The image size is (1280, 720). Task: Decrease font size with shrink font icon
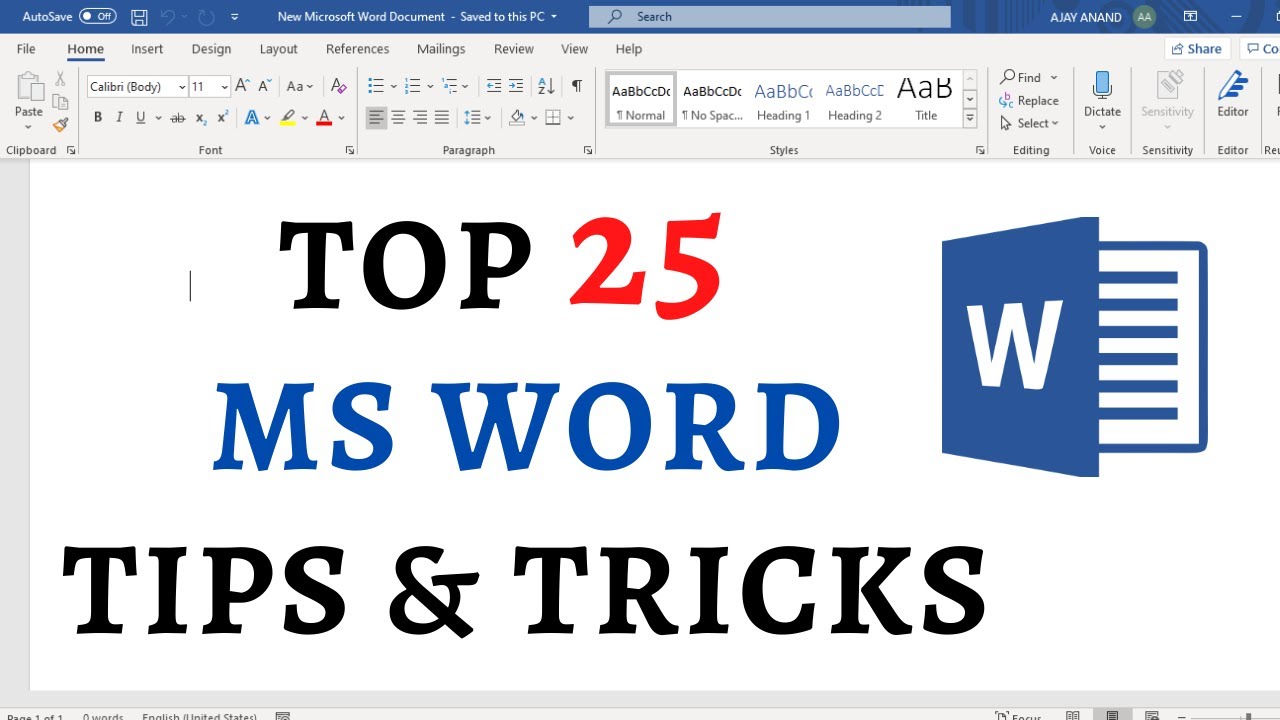coord(263,87)
